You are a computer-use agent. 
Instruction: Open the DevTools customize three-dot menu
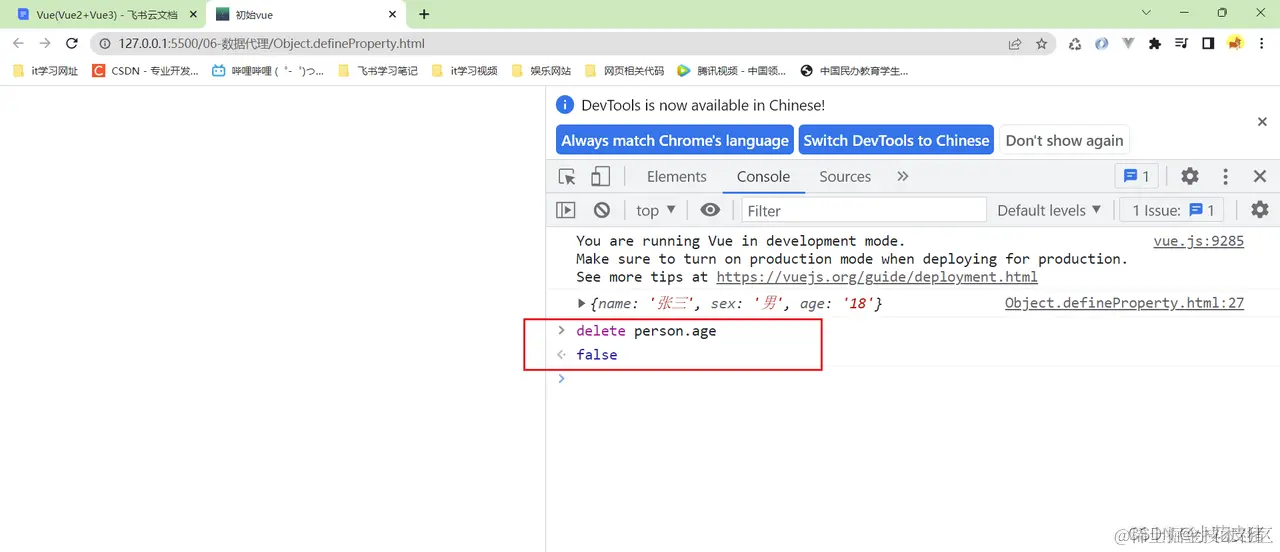click(x=1225, y=176)
